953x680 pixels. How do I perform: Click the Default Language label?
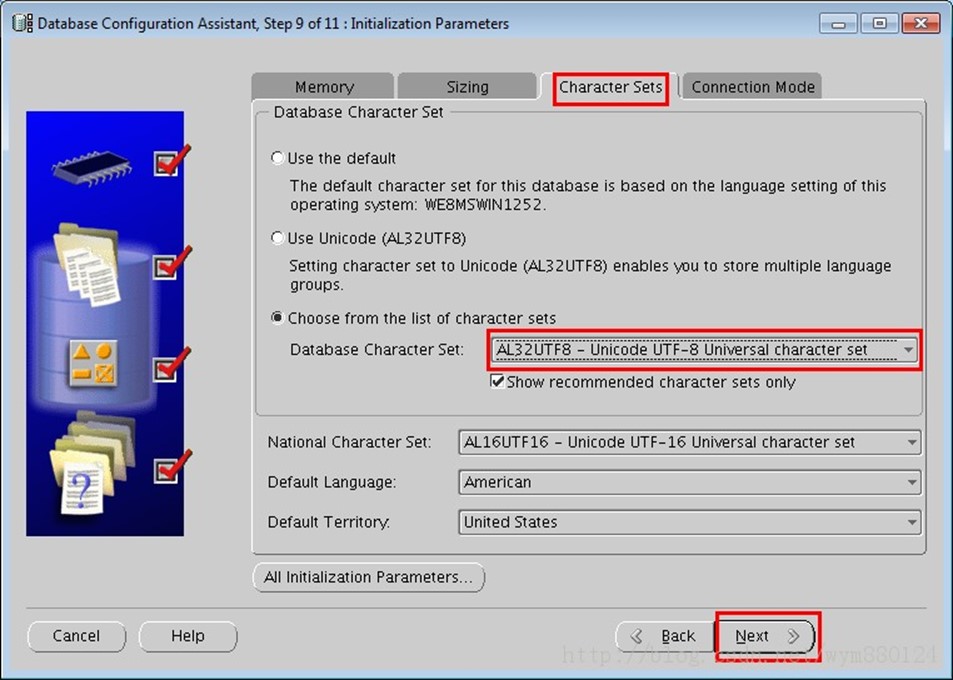pyautogui.click(x=331, y=483)
